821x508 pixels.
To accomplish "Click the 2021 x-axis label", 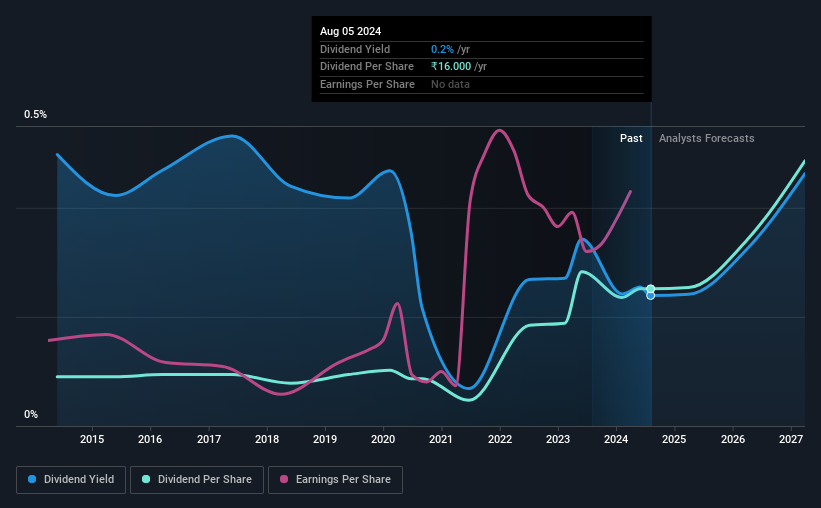I will pyautogui.click(x=441, y=439).
